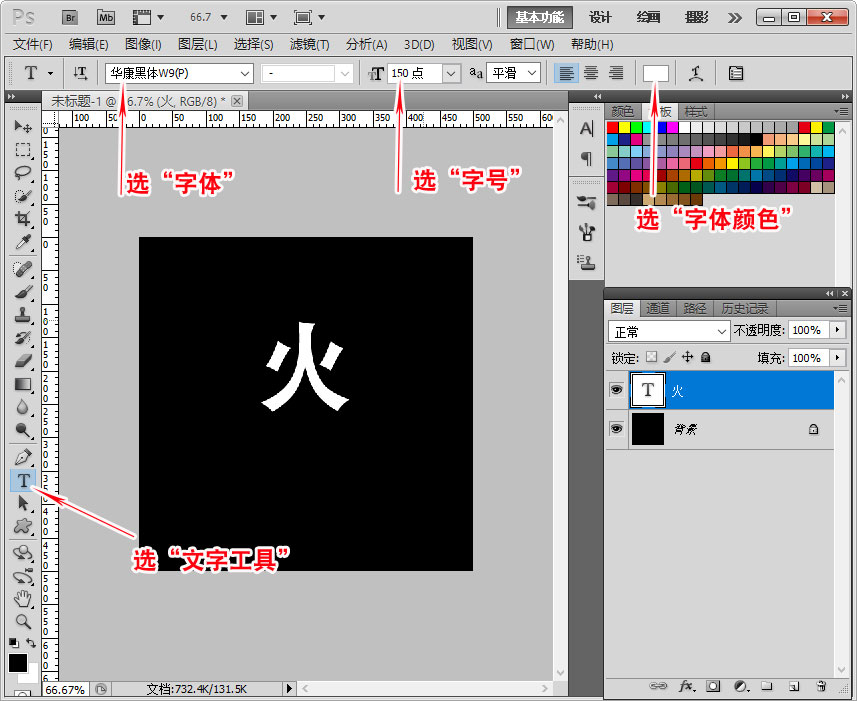
Task: Switch to 基本功能 workspace
Action: (539, 17)
